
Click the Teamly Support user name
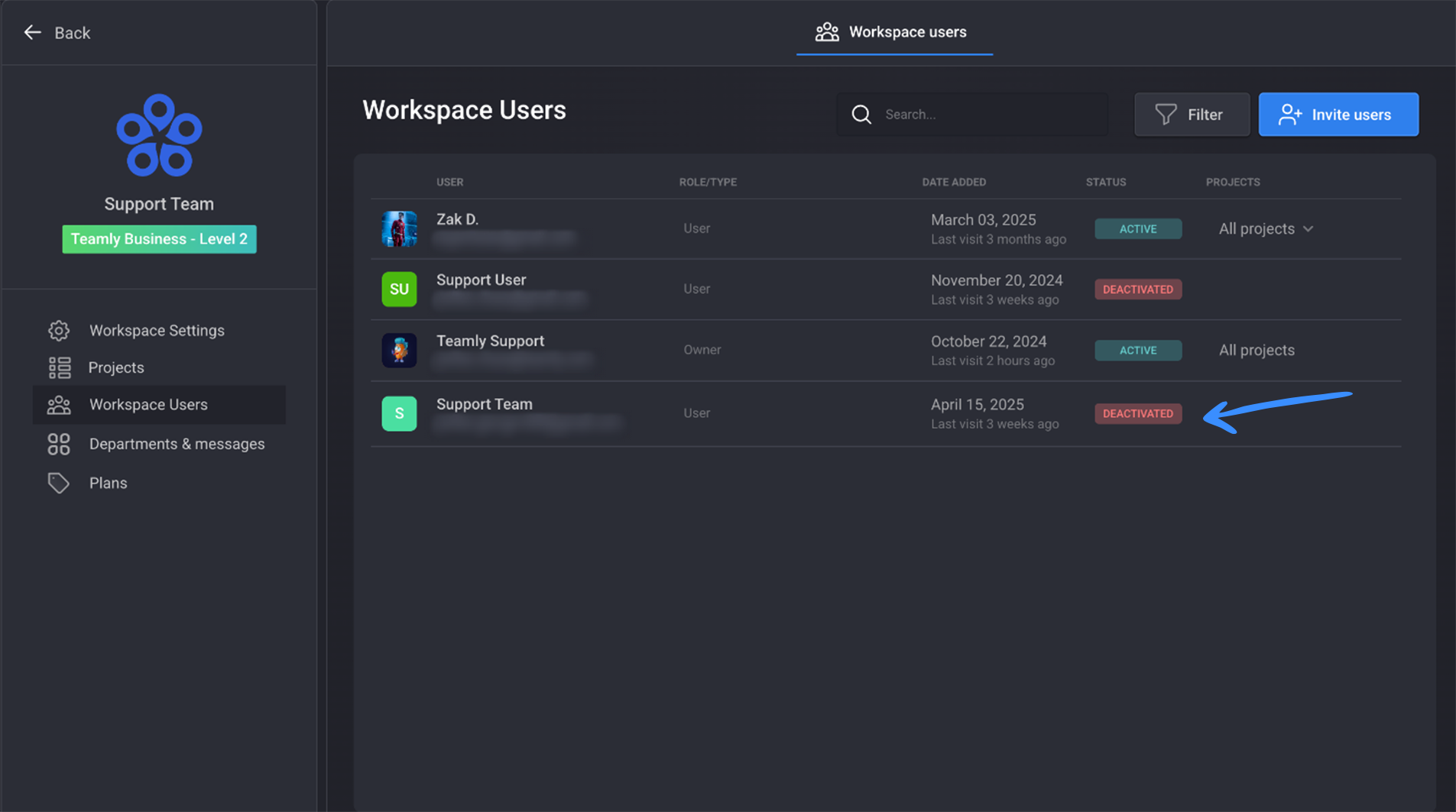(x=490, y=341)
